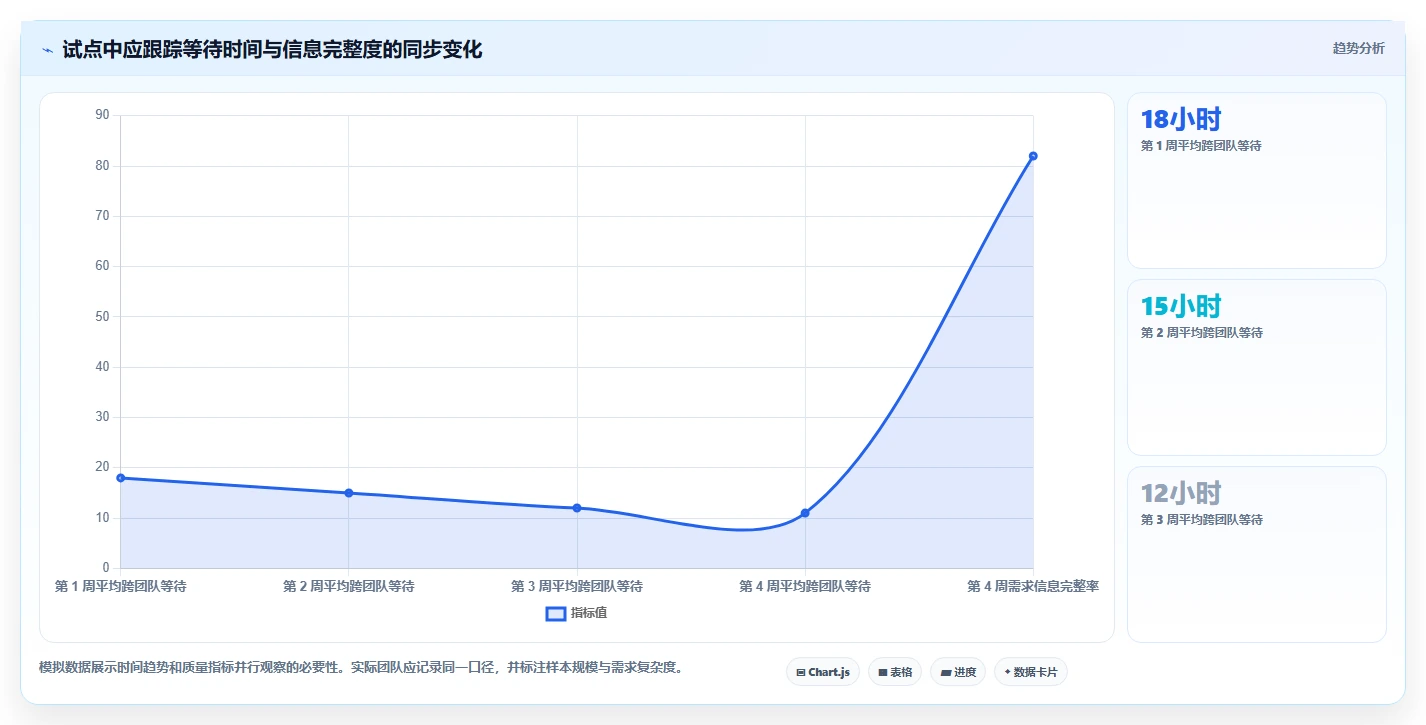Click the data point for 第 1 周平均跨团队等待
1426x725 pixels.
click(120, 478)
